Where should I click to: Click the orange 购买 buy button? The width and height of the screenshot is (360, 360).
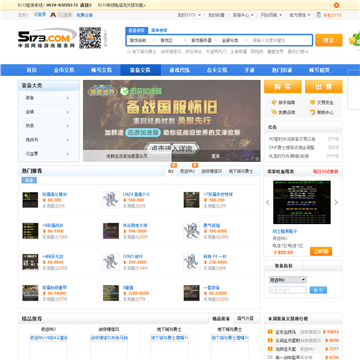coord(283,87)
